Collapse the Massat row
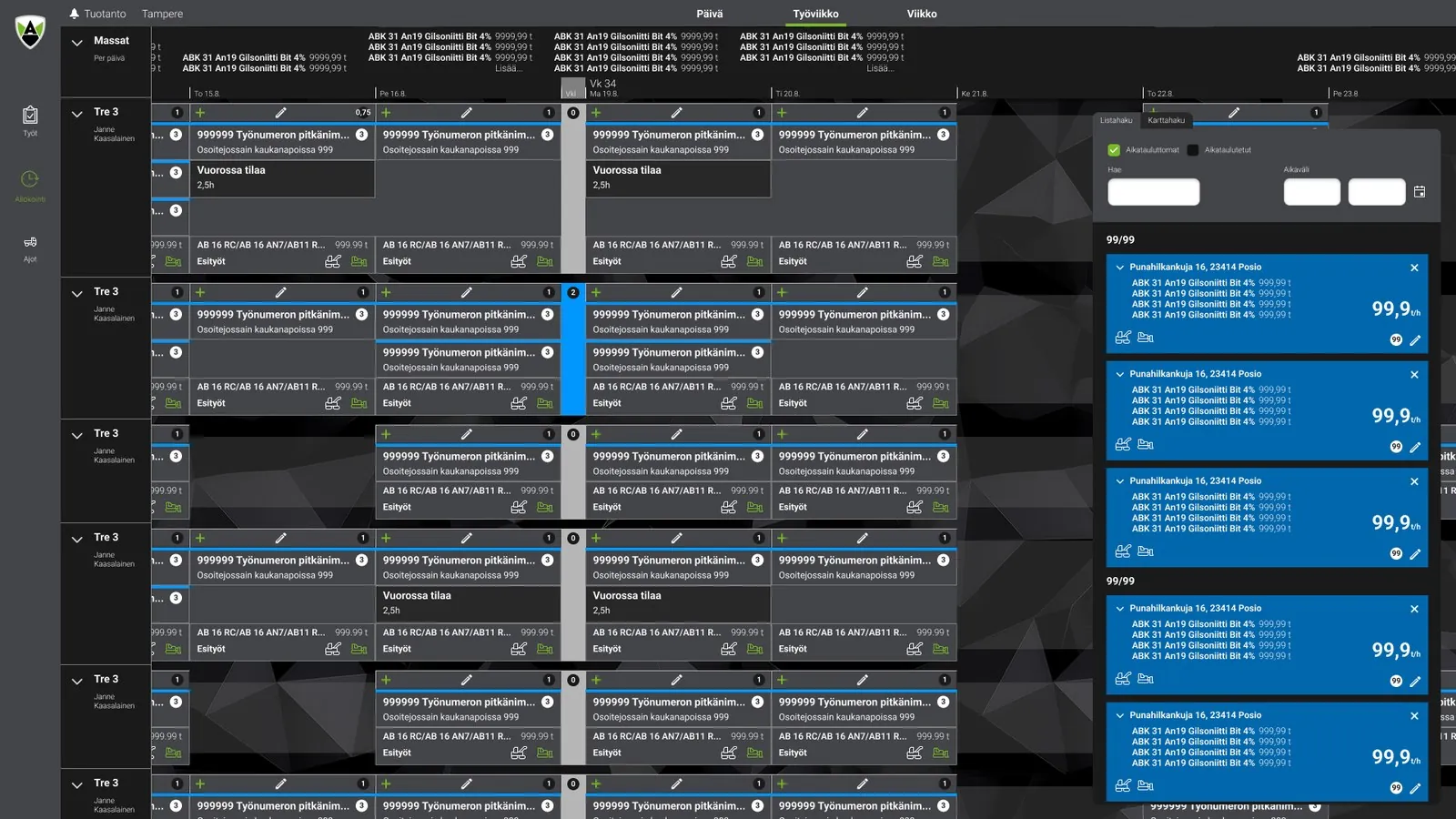This screenshot has width=1456, height=819. (77, 42)
